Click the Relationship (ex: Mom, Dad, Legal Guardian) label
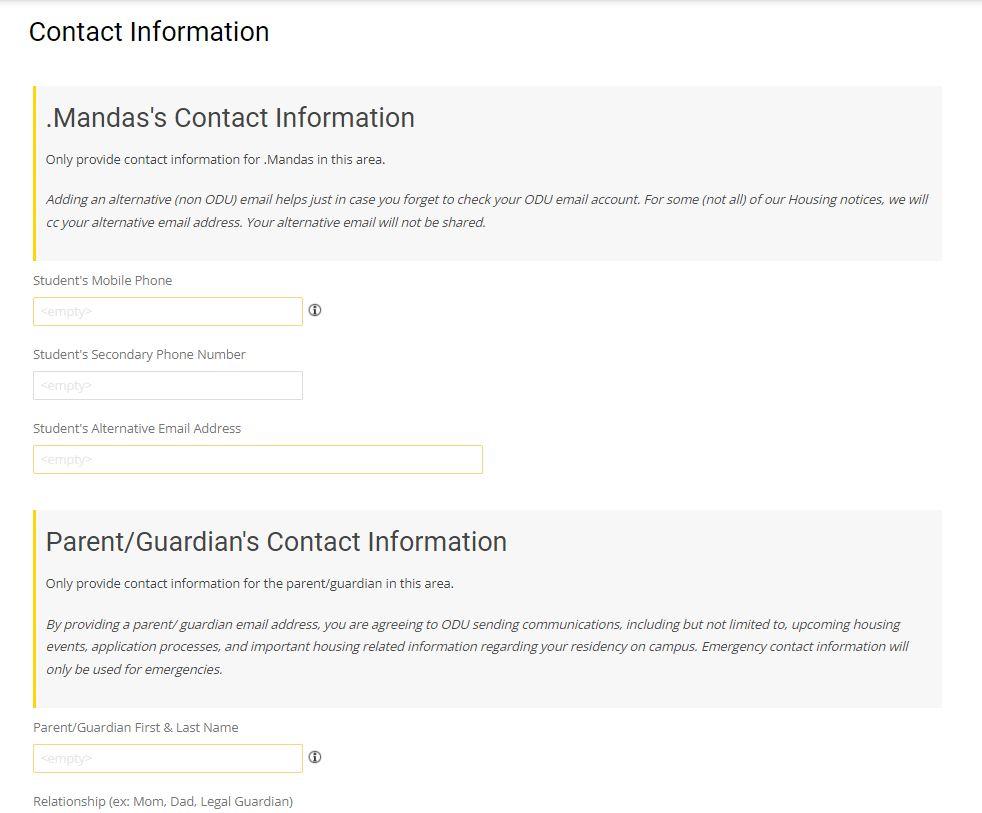This screenshot has width=982, height=813. pos(162,801)
